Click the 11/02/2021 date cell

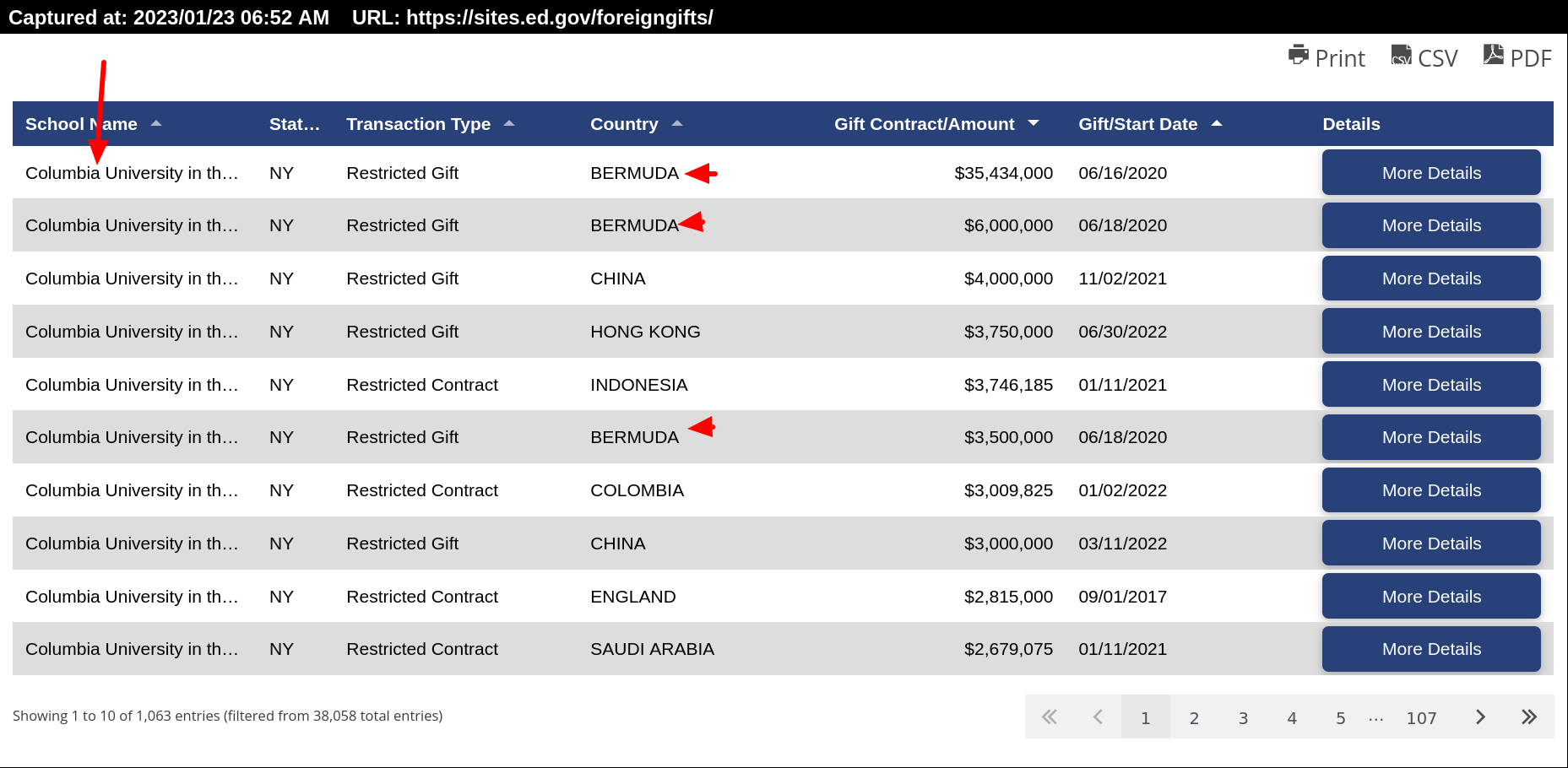point(1122,279)
